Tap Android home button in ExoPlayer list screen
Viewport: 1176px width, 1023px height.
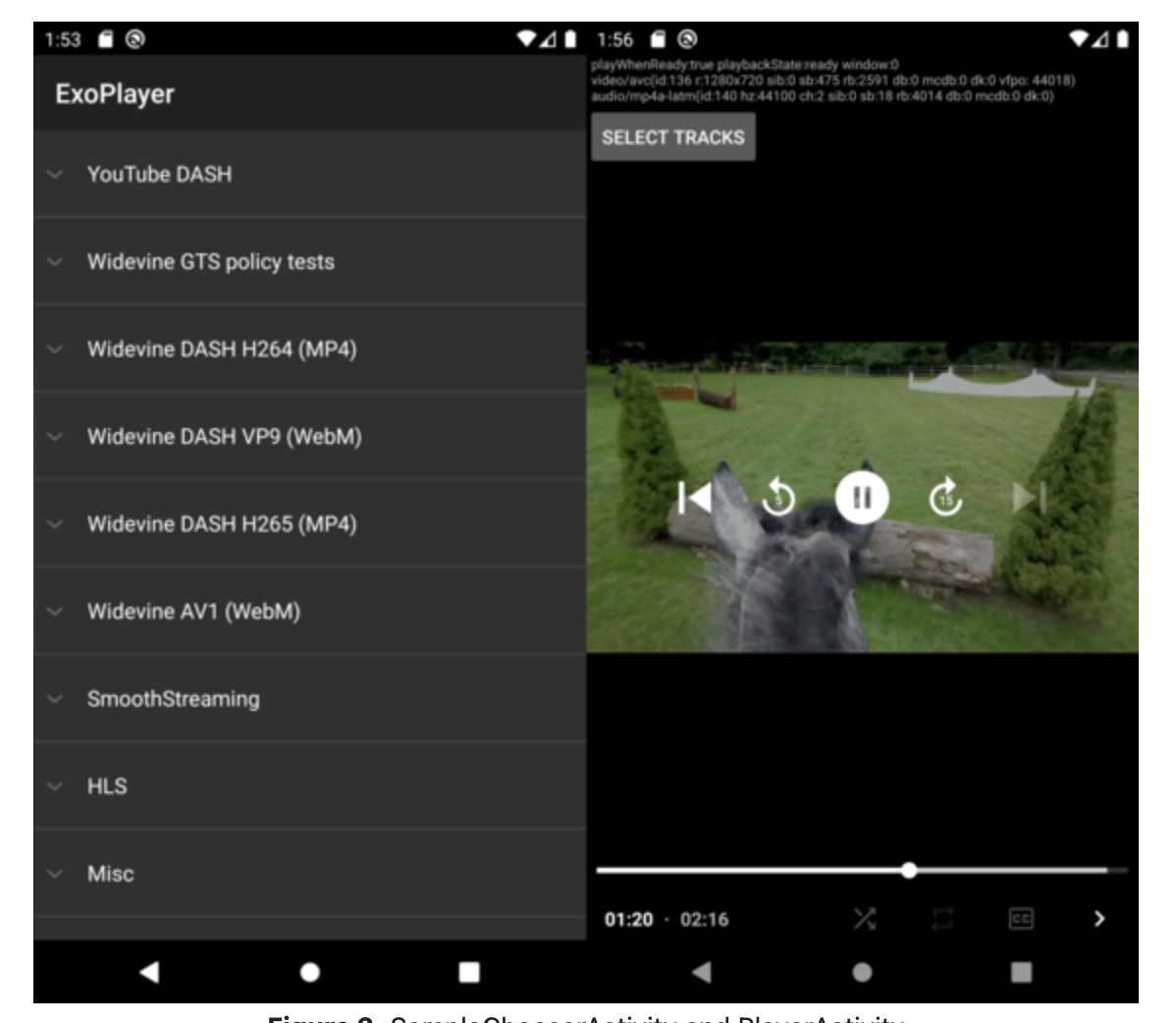(310, 972)
